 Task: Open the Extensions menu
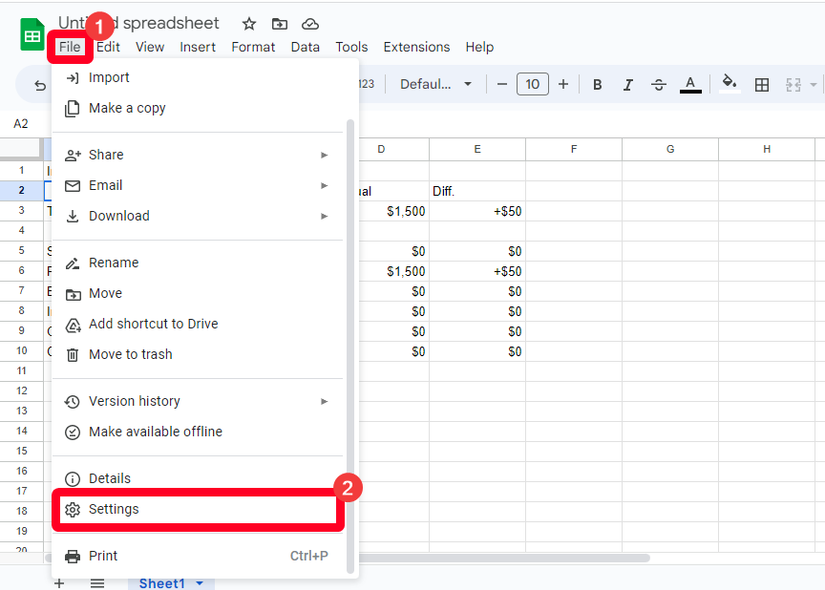point(417,47)
